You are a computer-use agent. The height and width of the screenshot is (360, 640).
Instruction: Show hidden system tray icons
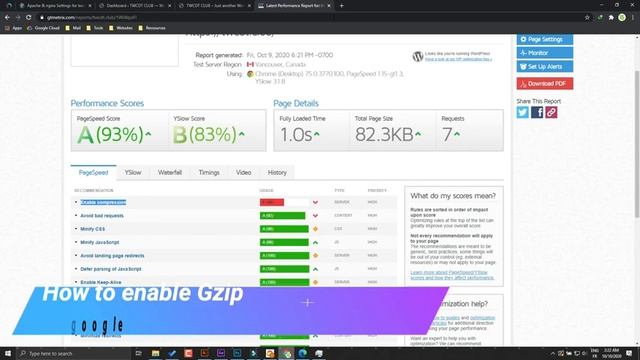pos(553,353)
